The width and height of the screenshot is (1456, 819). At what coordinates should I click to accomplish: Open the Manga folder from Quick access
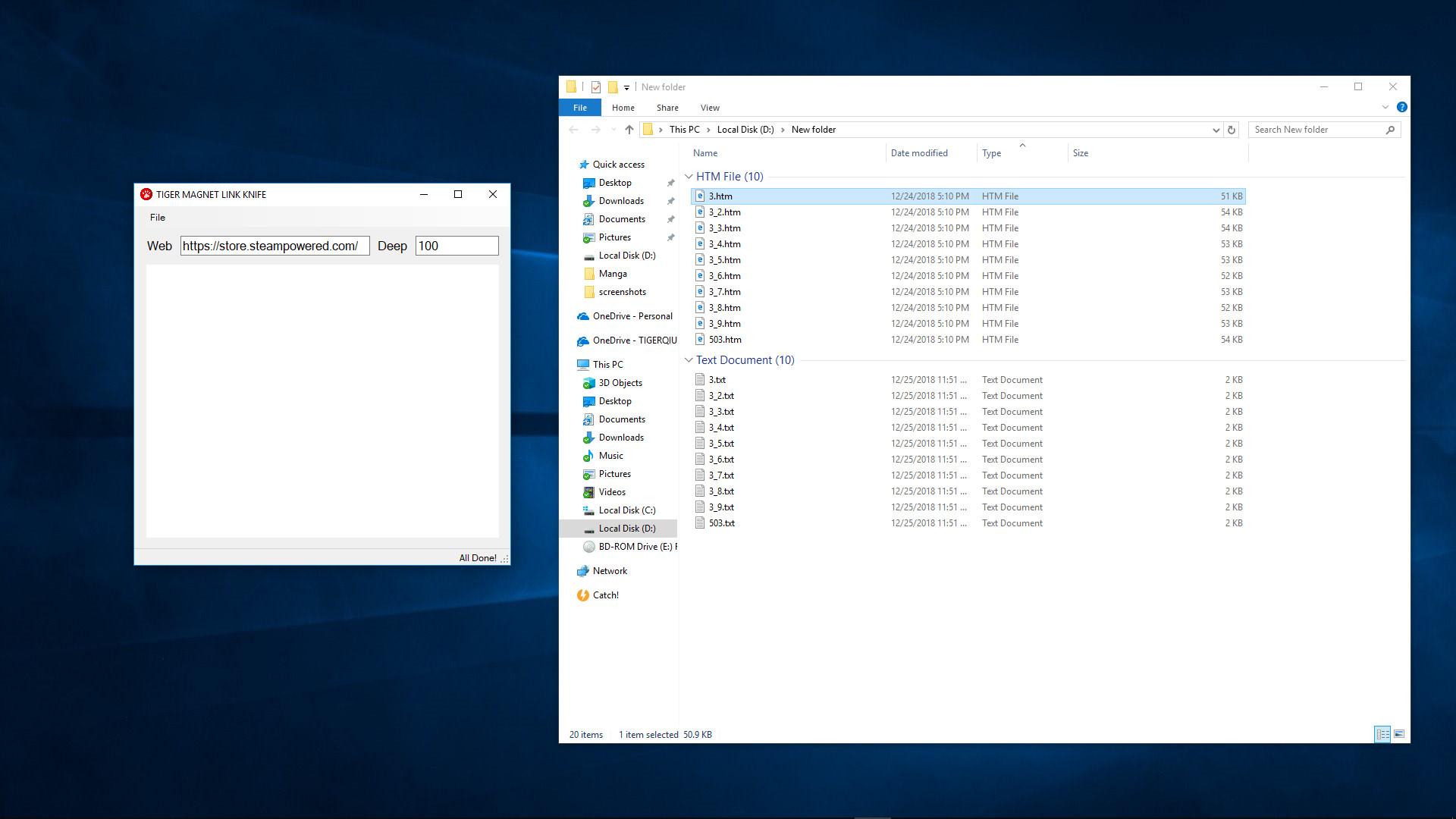[x=611, y=273]
